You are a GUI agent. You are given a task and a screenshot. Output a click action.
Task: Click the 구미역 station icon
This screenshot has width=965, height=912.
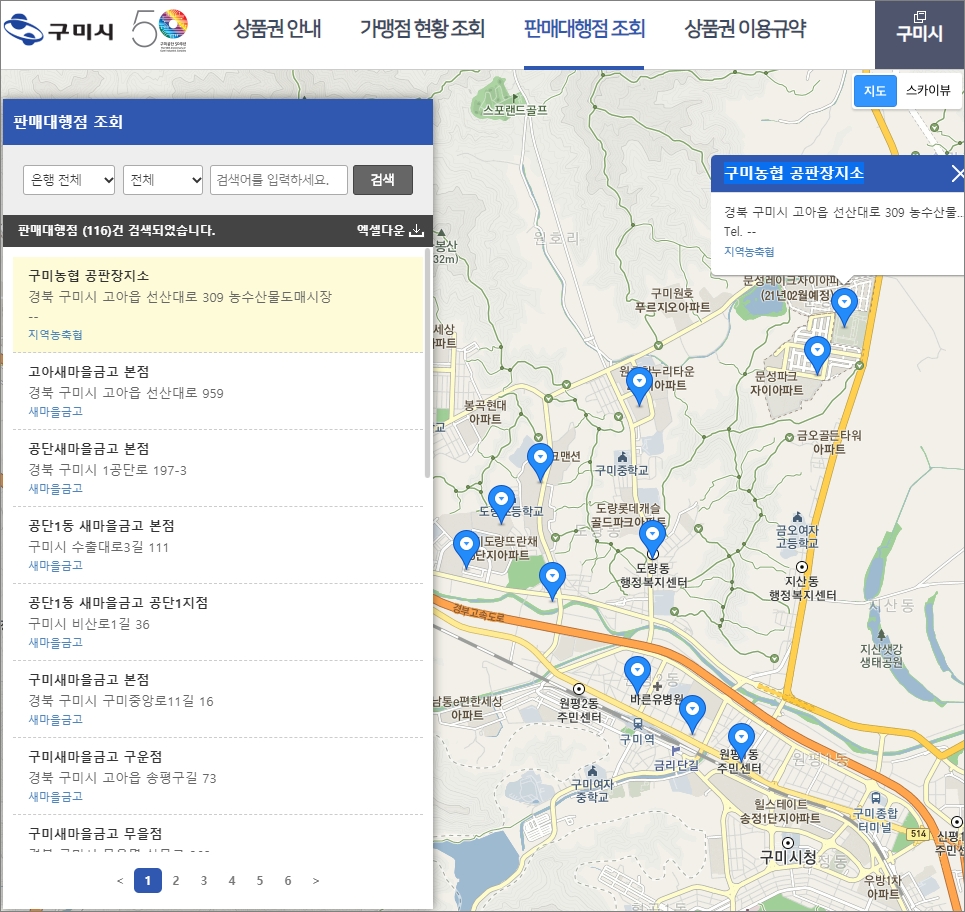[x=638, y=724]
